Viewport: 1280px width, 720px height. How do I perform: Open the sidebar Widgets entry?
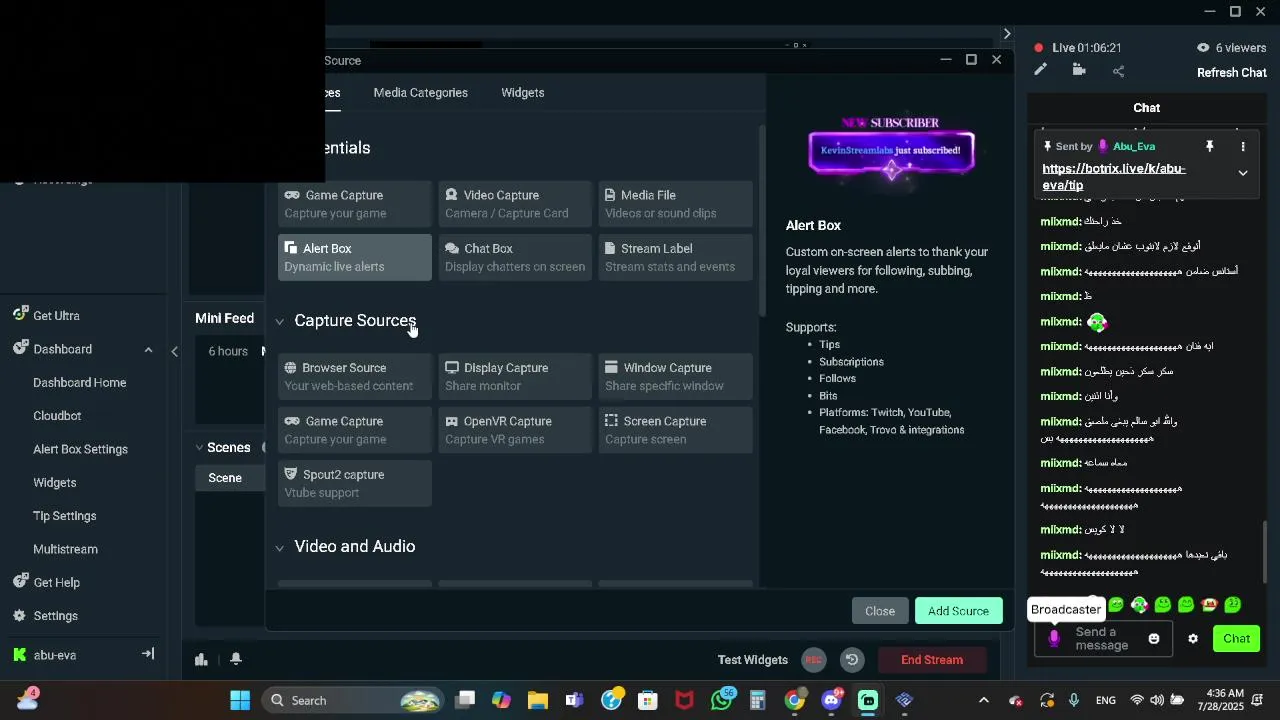[x=55, y=482]
